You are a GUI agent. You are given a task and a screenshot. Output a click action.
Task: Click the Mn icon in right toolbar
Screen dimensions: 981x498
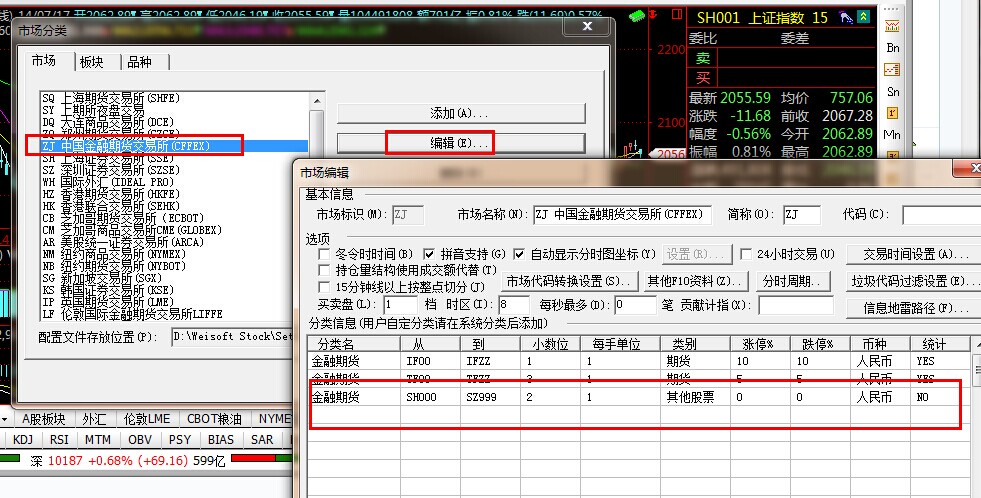click(892, 134)
